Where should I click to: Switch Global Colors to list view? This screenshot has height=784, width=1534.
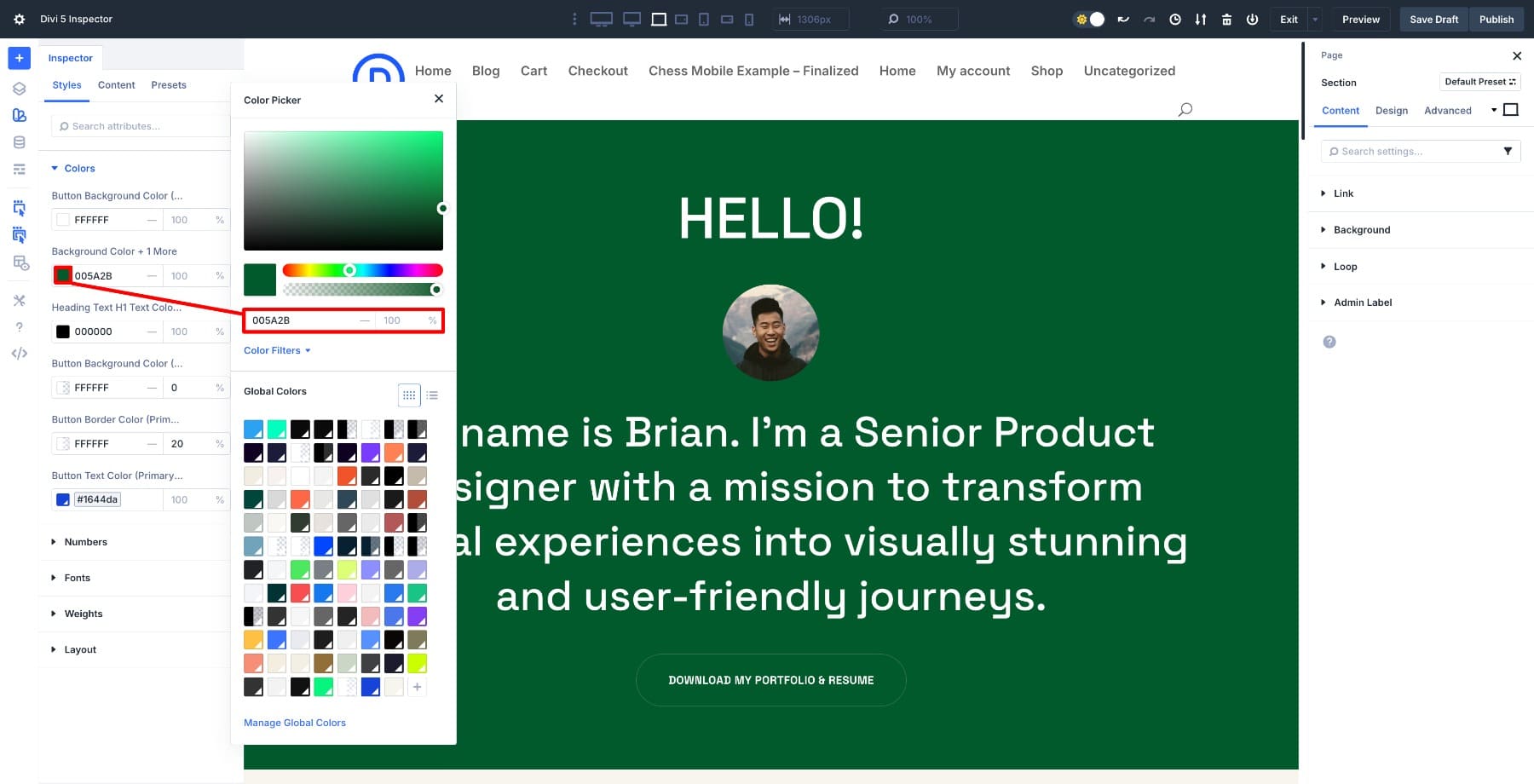tap(432, 395)
